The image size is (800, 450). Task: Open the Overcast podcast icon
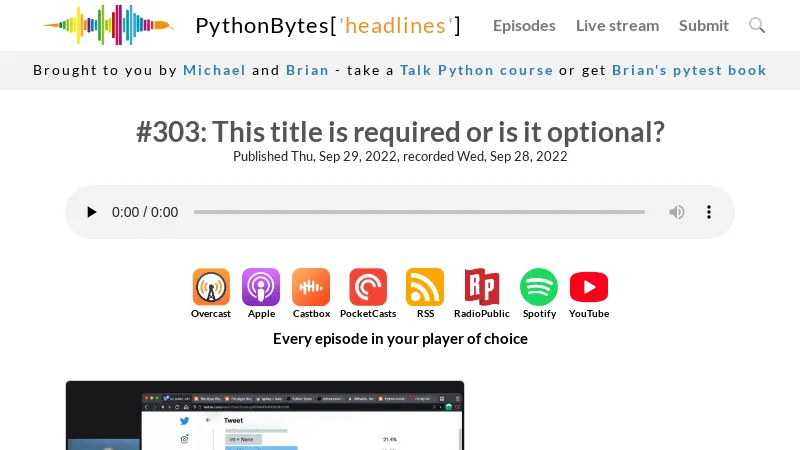click(x=211, y=287)
